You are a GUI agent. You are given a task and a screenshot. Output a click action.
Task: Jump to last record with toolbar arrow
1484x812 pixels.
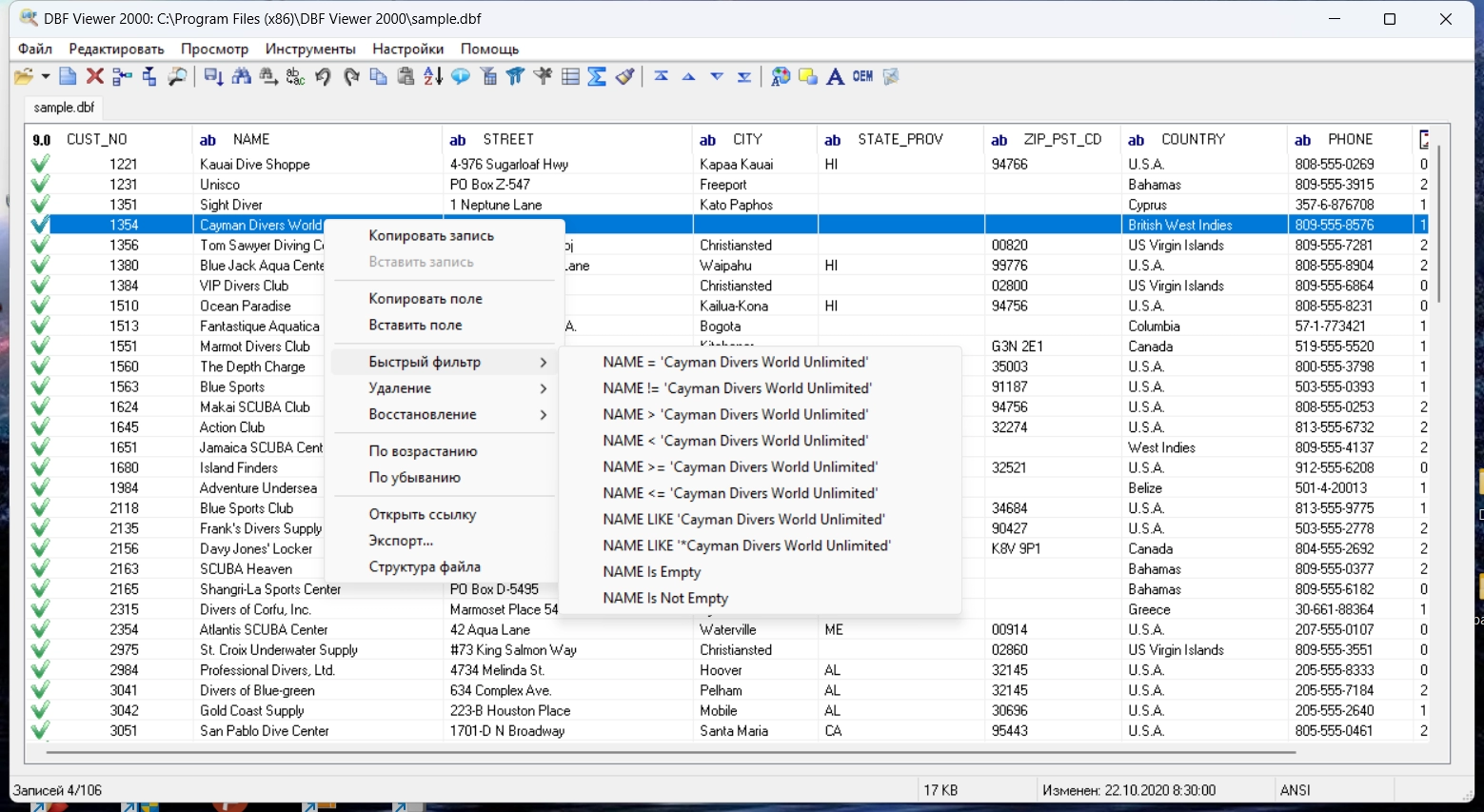tap(744, 77)
